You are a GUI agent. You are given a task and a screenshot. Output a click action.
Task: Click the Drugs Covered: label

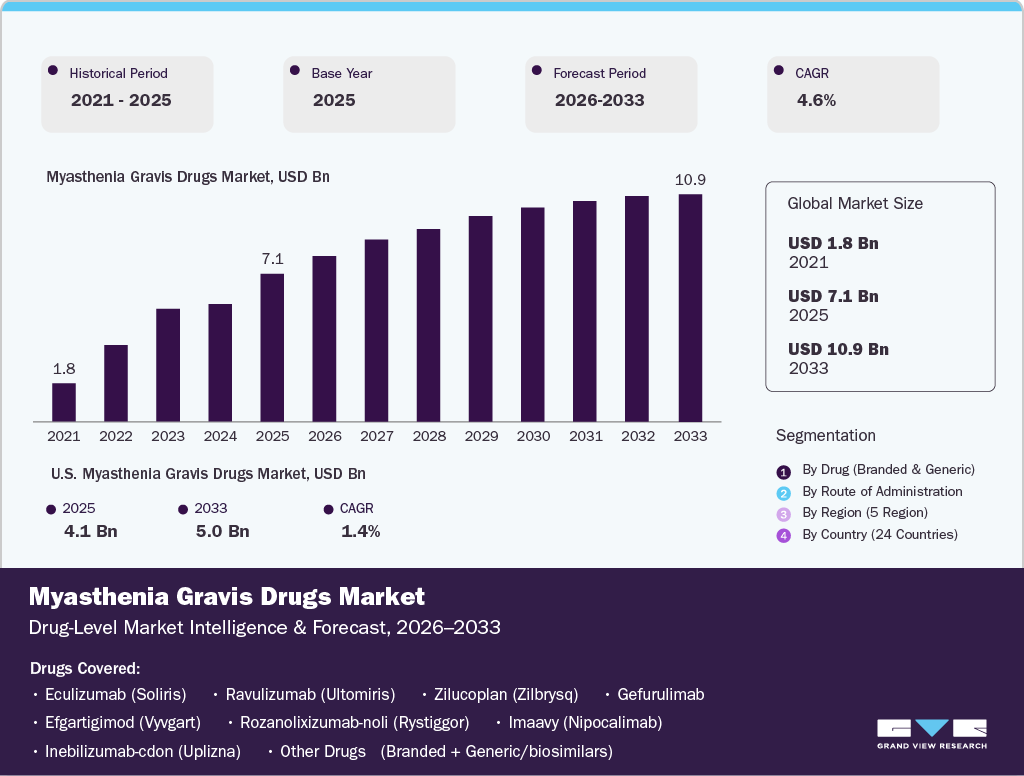(85, 668)
